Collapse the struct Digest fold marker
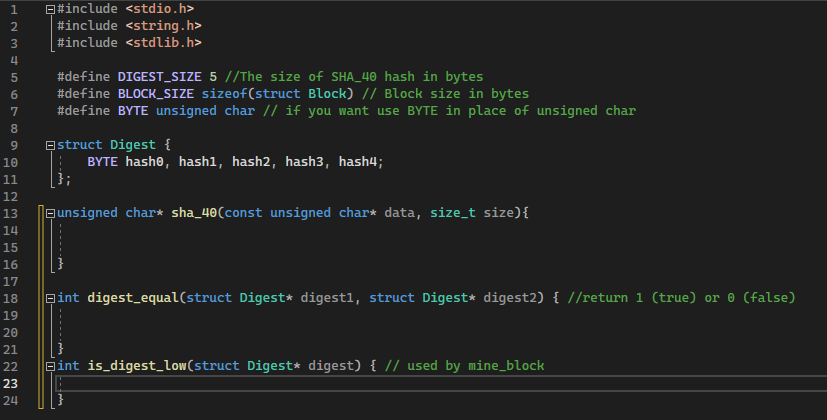 pos(51,145)
